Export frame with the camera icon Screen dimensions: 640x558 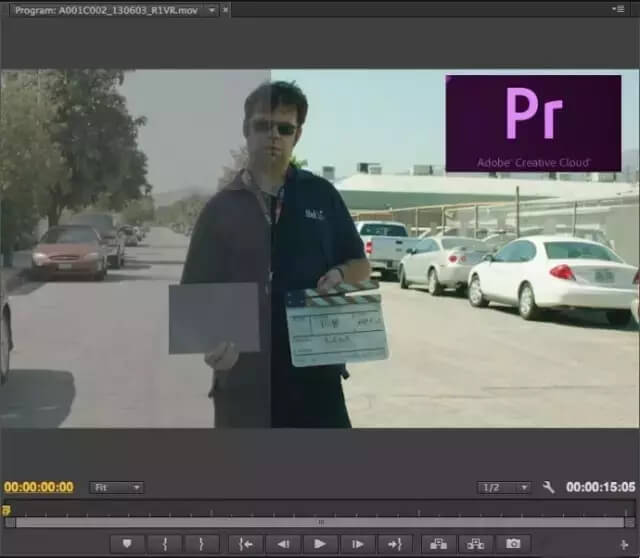513,543
